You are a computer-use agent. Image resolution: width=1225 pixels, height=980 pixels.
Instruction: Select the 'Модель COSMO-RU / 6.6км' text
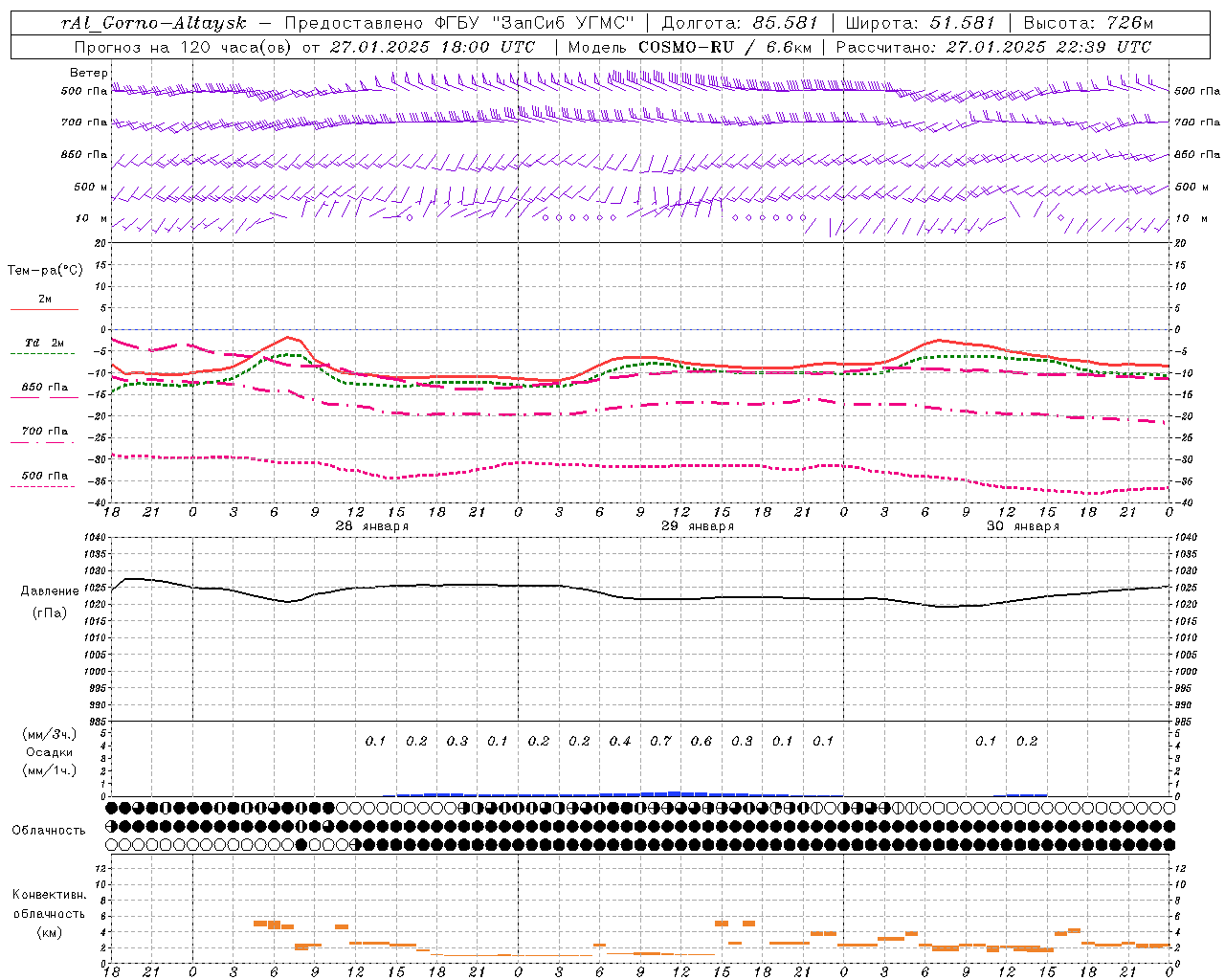pos(690,47)
